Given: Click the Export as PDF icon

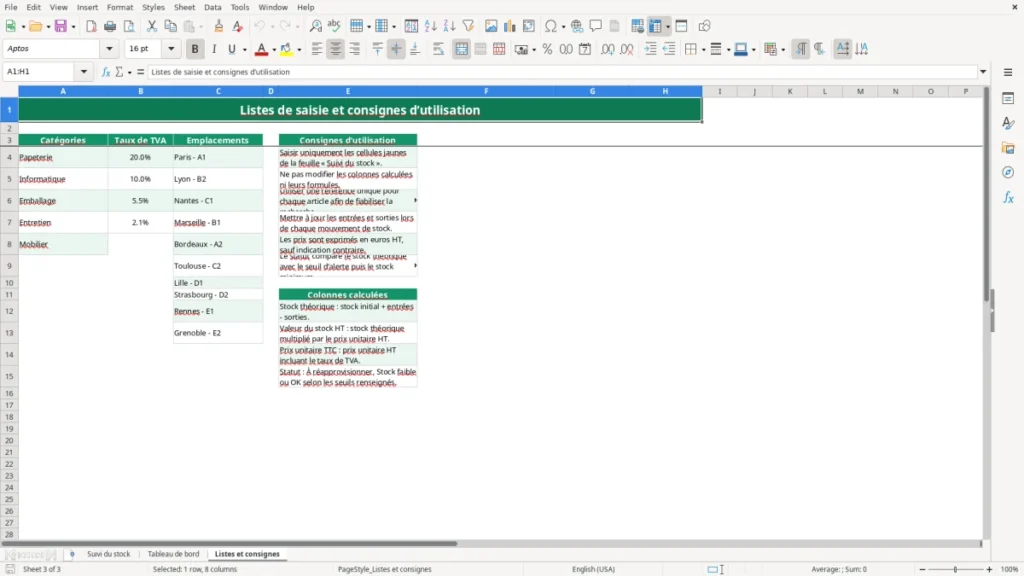Looking at the screenshot, I should tap(91, 26).
